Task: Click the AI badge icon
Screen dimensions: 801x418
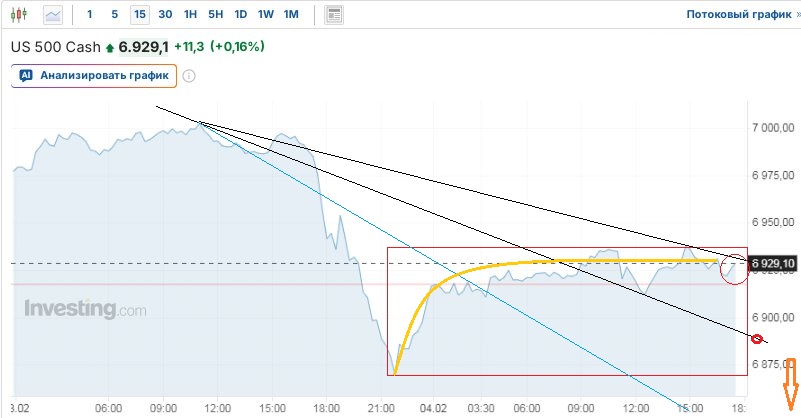Action: [26, 75]
